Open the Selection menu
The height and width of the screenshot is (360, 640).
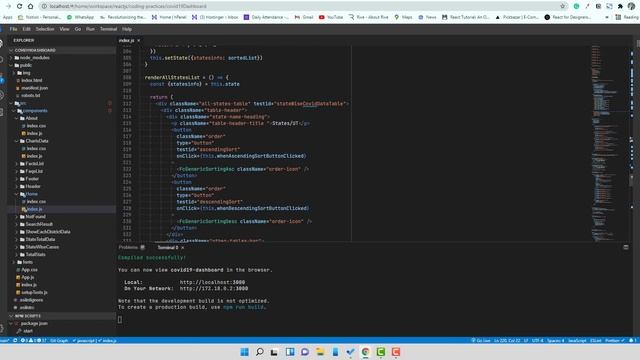[45, 29]
